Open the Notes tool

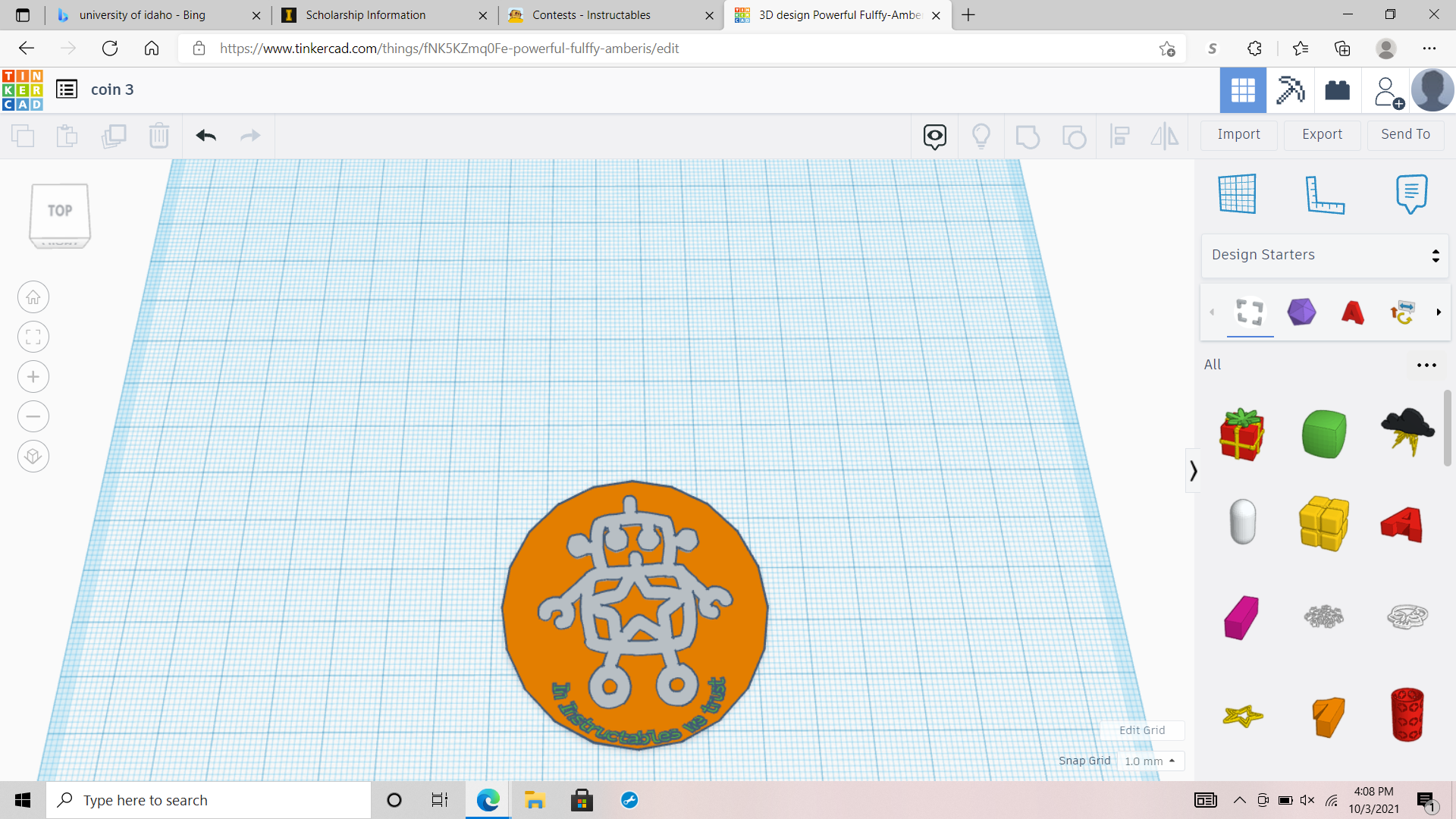coord(1410,193)
